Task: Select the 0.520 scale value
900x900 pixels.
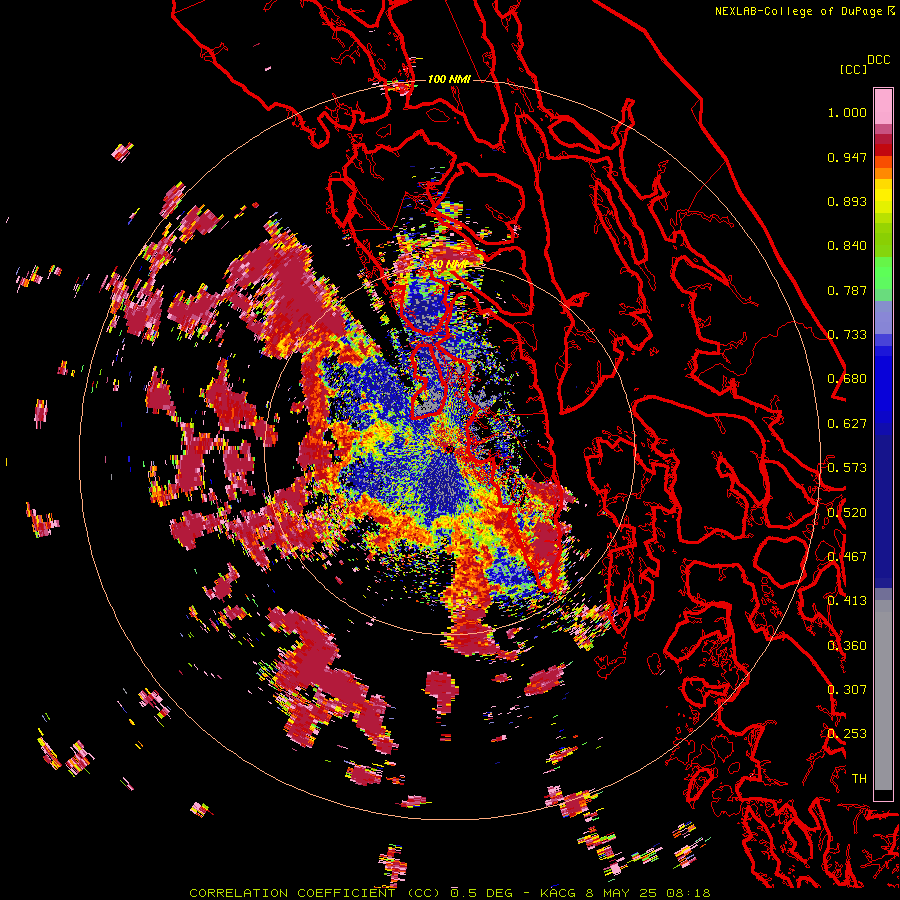Action: pyautogui.click(x=847, y=513)
